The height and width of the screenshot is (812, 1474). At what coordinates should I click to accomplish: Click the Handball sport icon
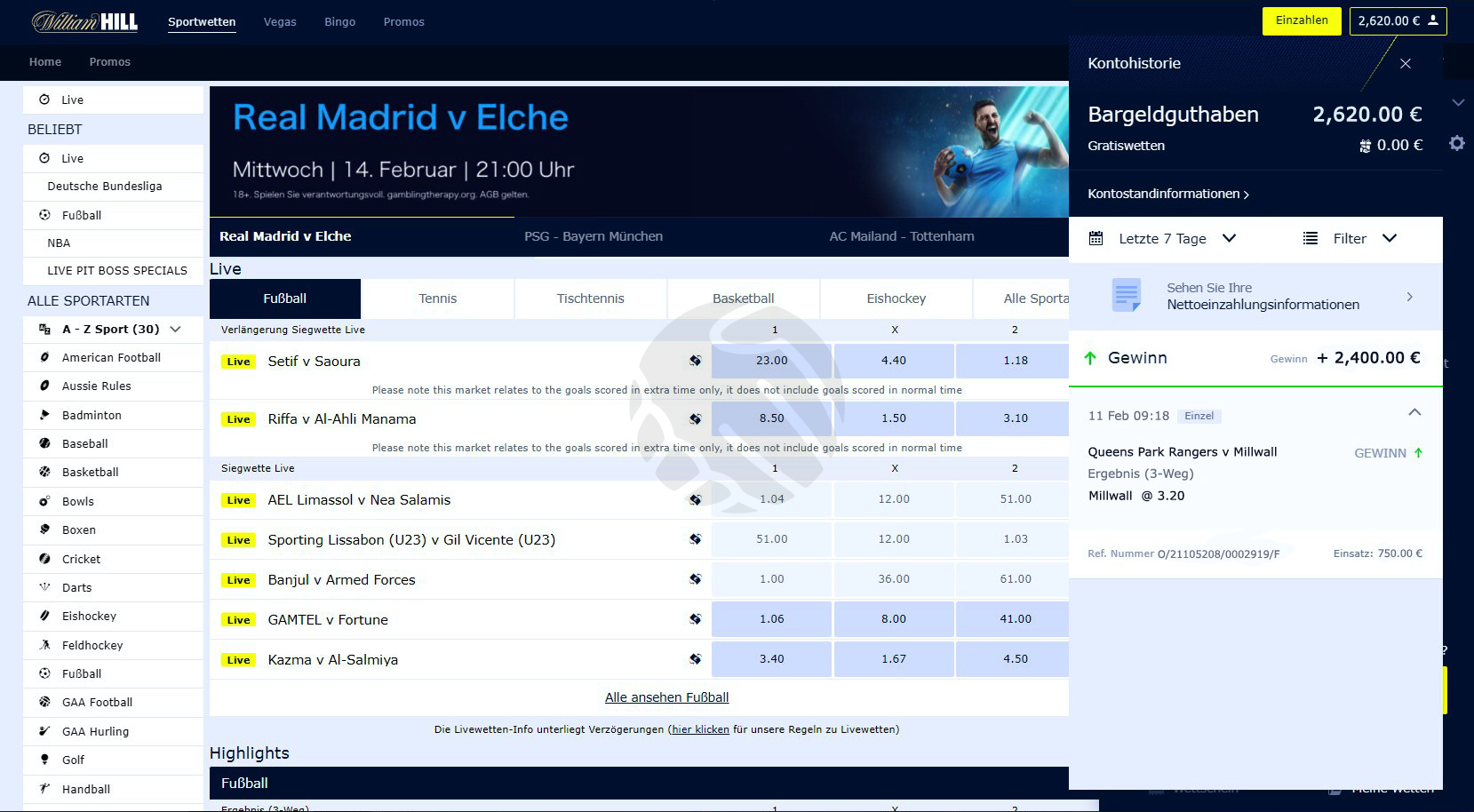44,789
